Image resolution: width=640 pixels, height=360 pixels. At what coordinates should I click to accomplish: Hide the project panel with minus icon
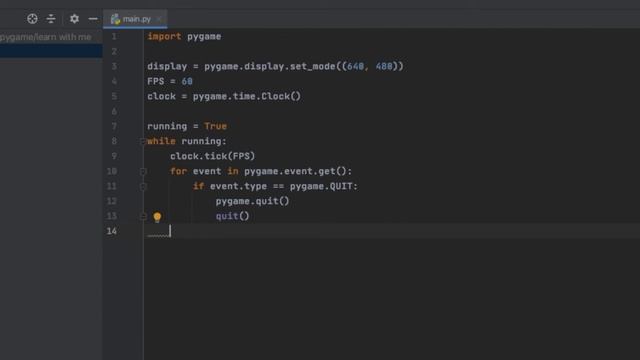pyautogui.click(x=93, y=19)
